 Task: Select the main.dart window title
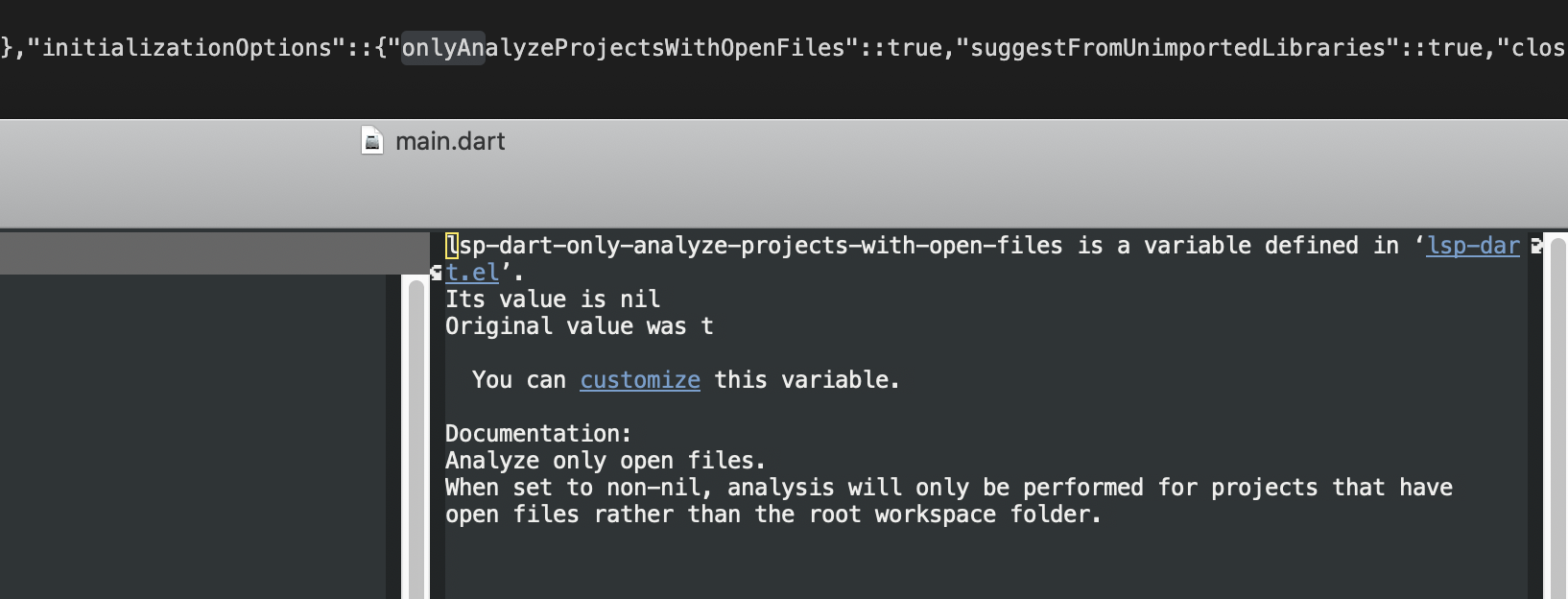point(451,141)
